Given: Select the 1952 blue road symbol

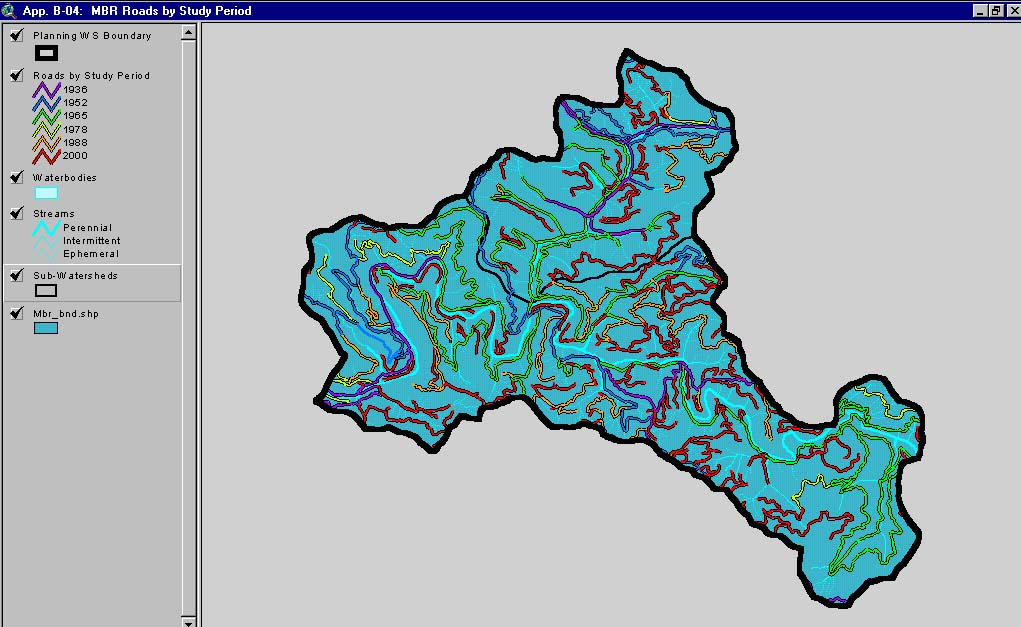Looking at the screenshot, I should pyautogui.click(x=46, y=103).
